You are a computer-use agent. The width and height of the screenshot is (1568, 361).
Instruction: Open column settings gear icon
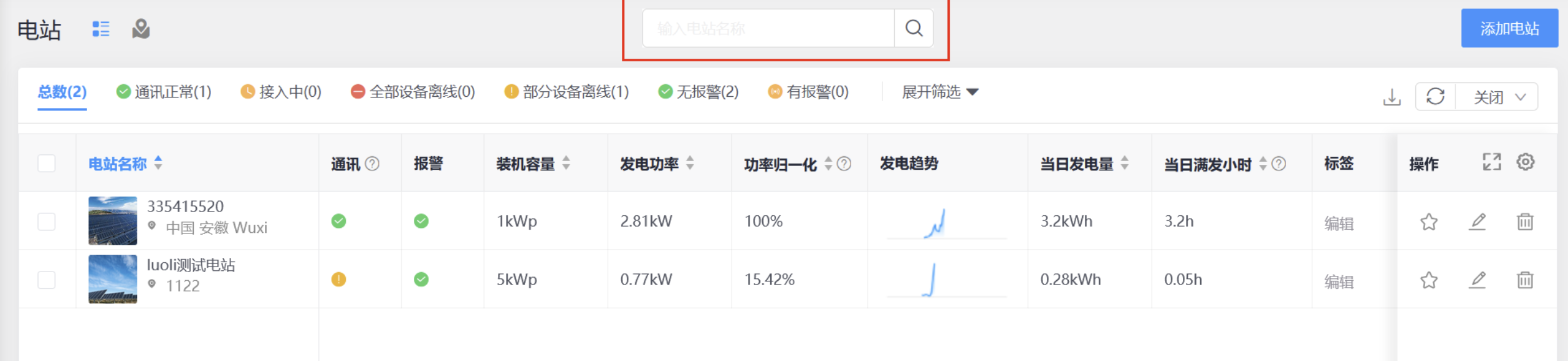click(x=1526, y=162)
